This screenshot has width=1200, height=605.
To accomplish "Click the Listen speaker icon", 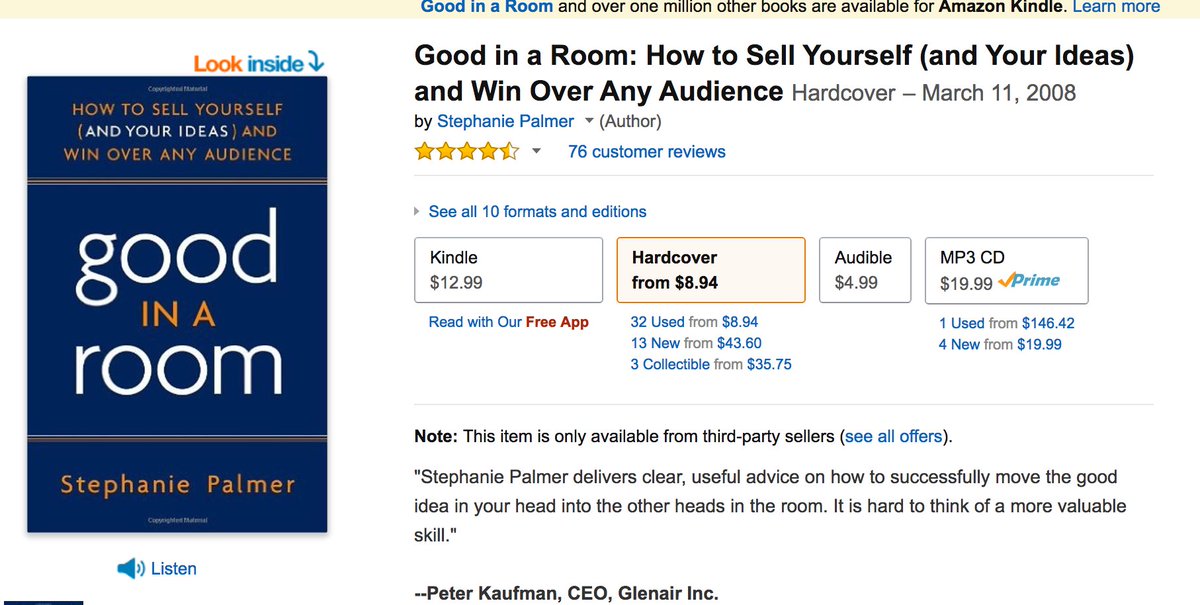I will [x=131, y=569].
